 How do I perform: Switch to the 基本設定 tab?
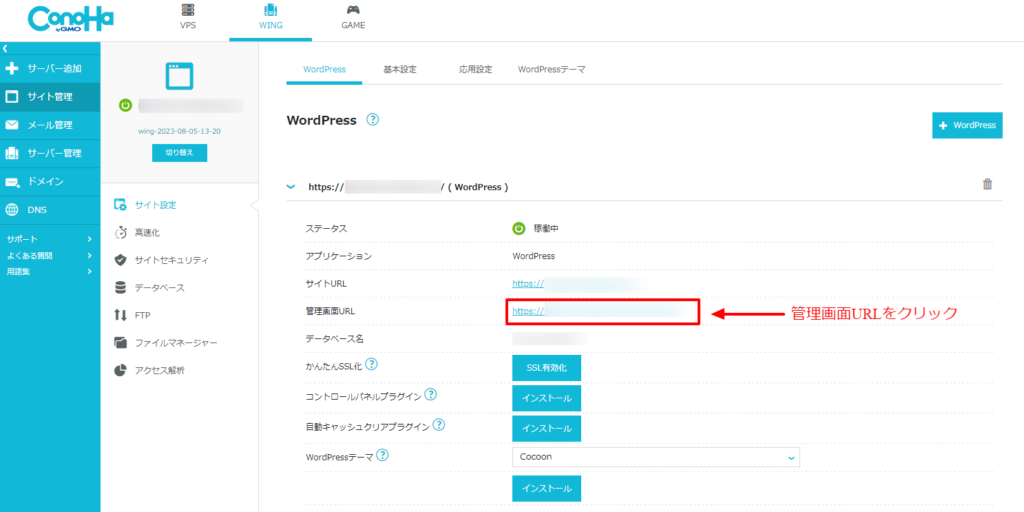[400, 69]
